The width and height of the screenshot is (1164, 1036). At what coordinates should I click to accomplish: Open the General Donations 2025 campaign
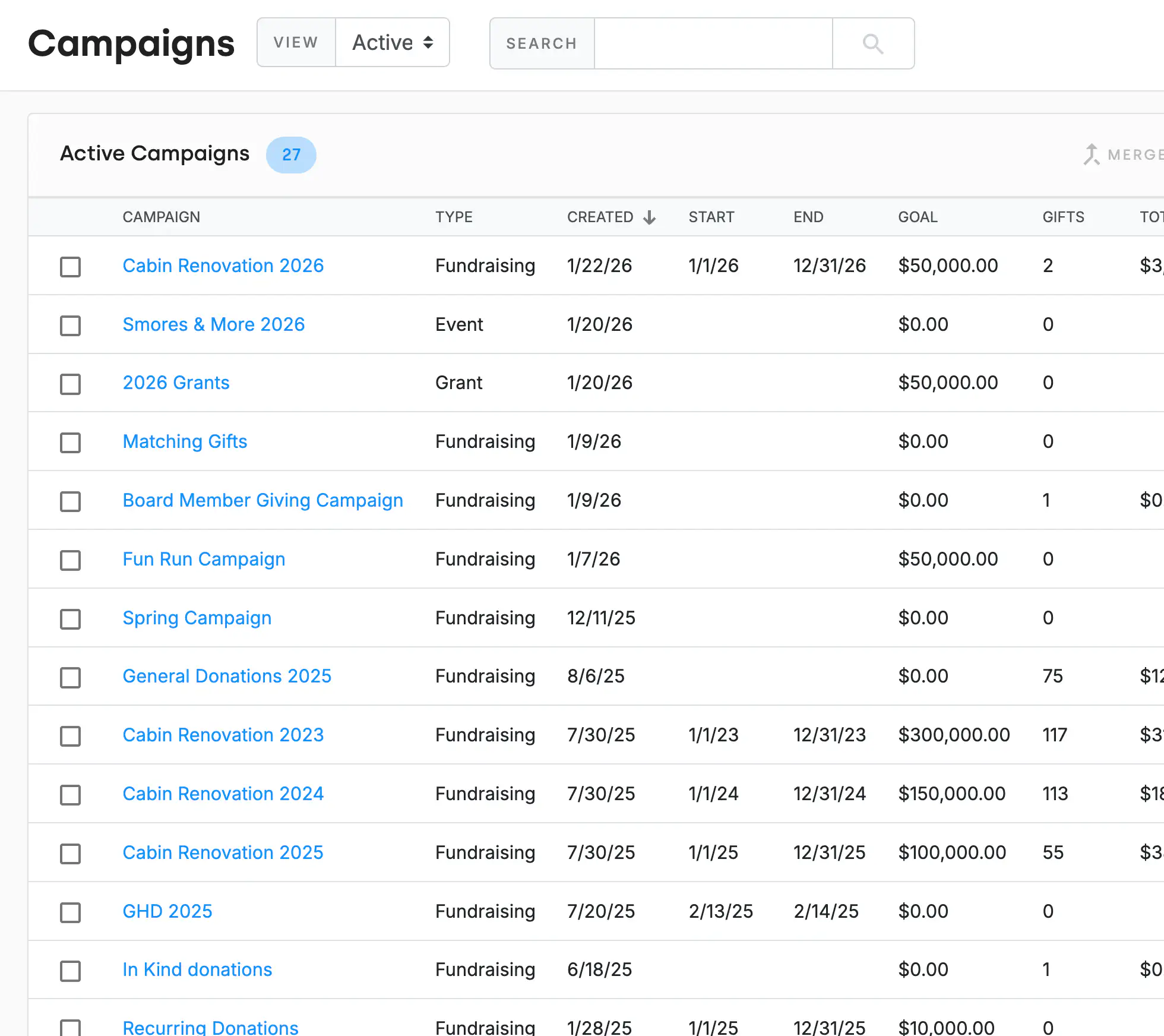pyautogui.click(x=226, y=676)
